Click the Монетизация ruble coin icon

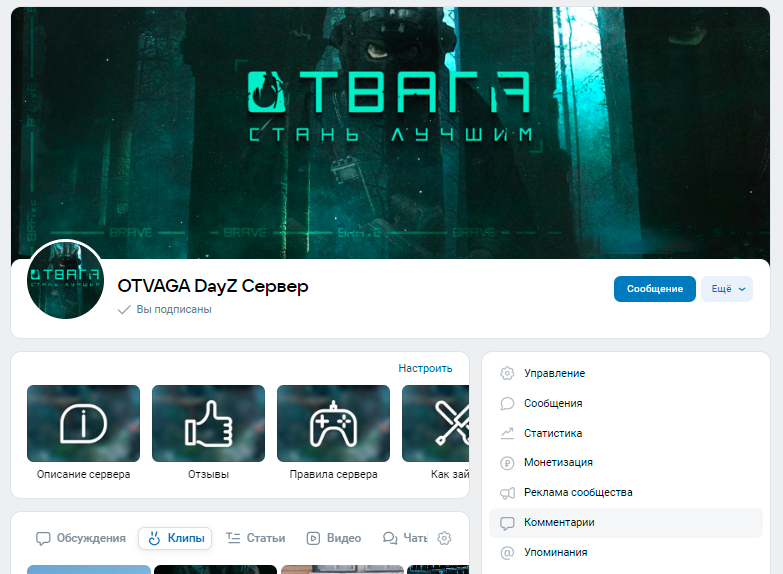(x=507, y=463)
